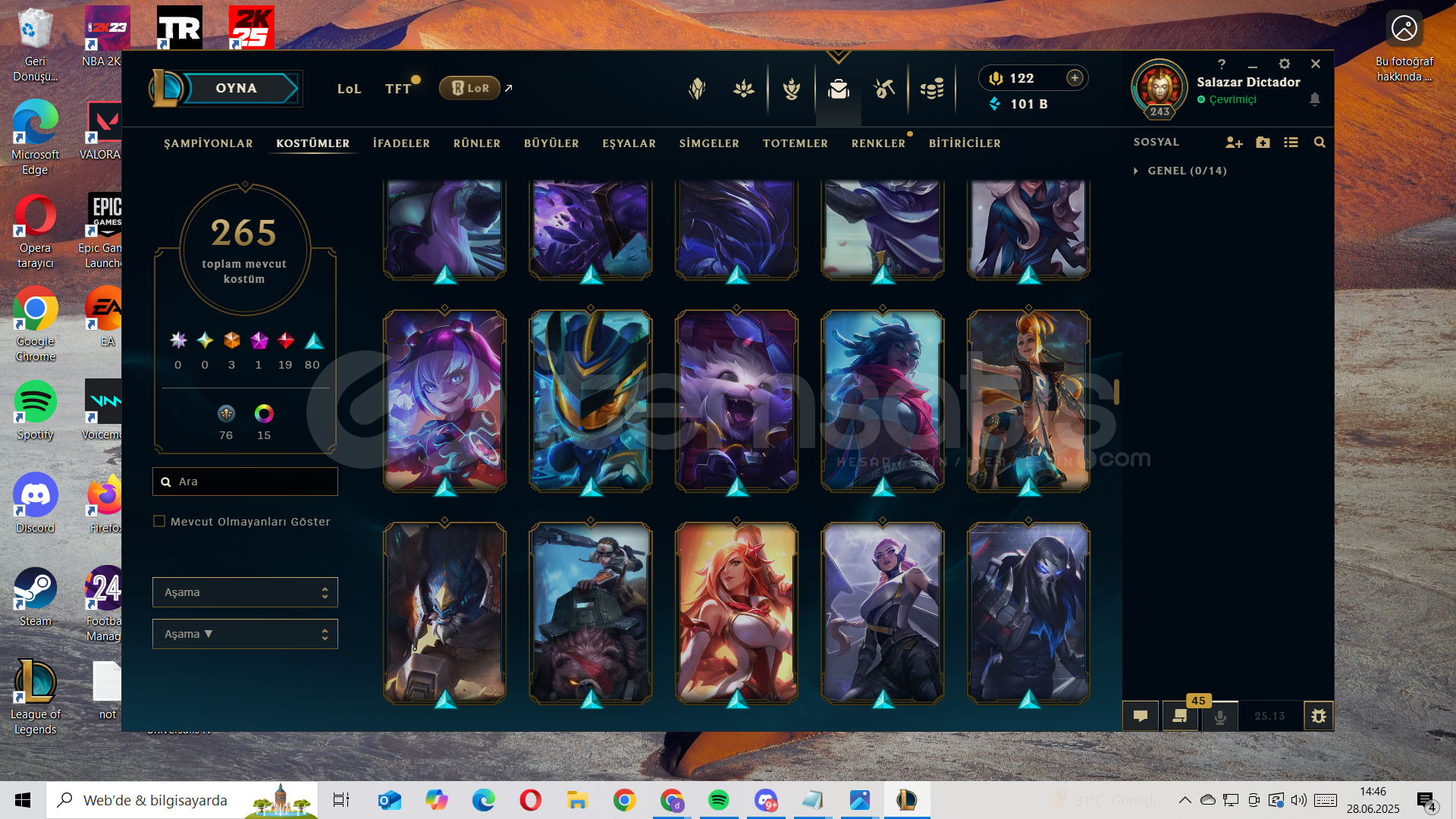The width and height of the screenshot is (1456, 819).
Task: Click the friend search magnifier icon
Action: (x=1319, y=143)
